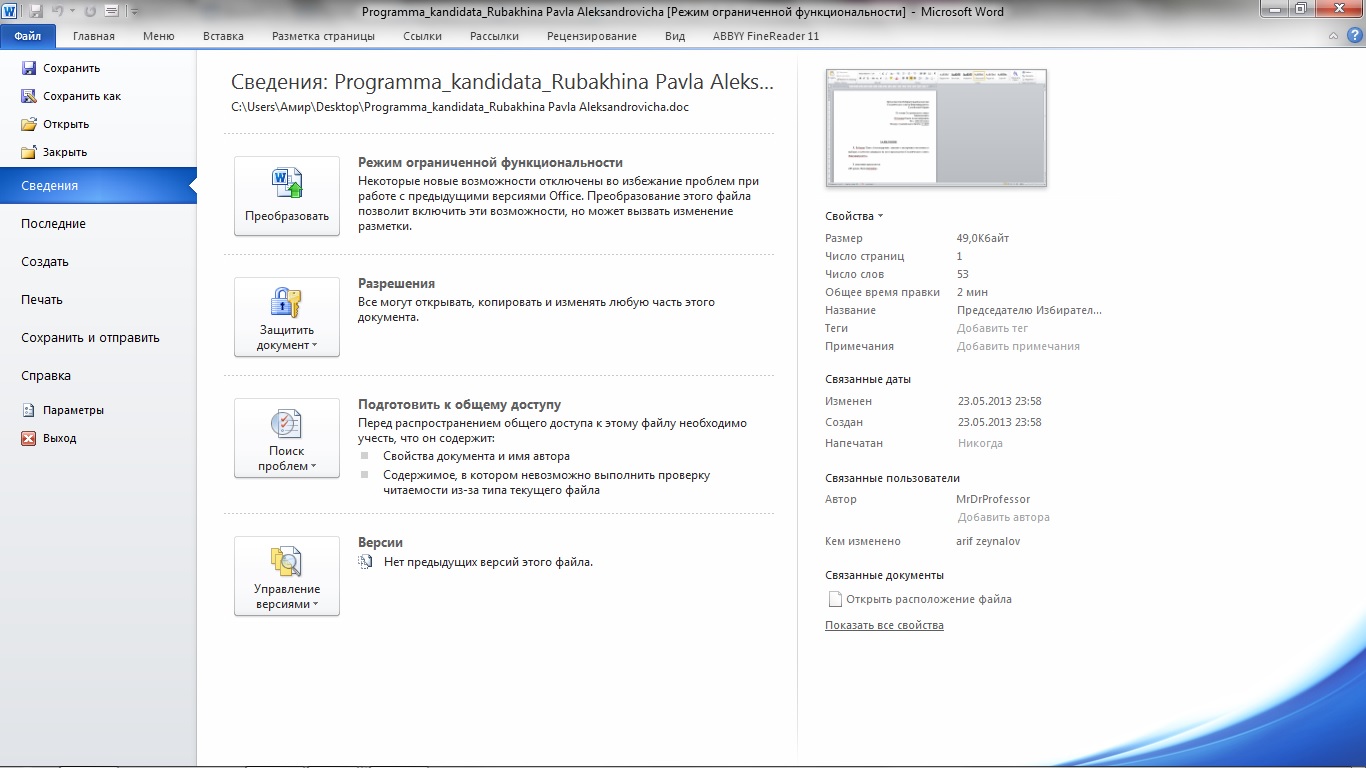Open the Ссылки ribbon tab
The image size is (1366, 768).
(x=423, y=36)
